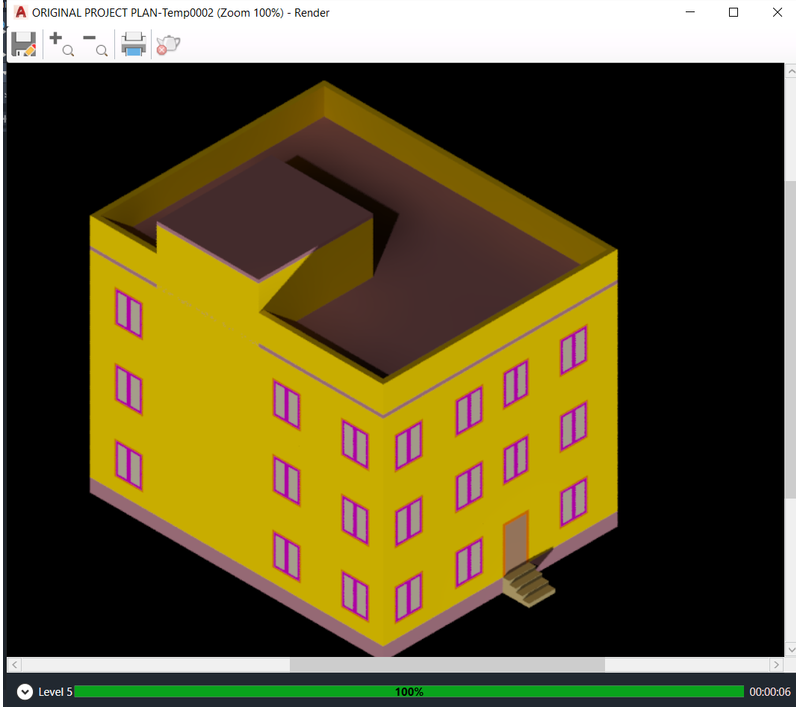
Task: Close the Render window
Action: 777,12
